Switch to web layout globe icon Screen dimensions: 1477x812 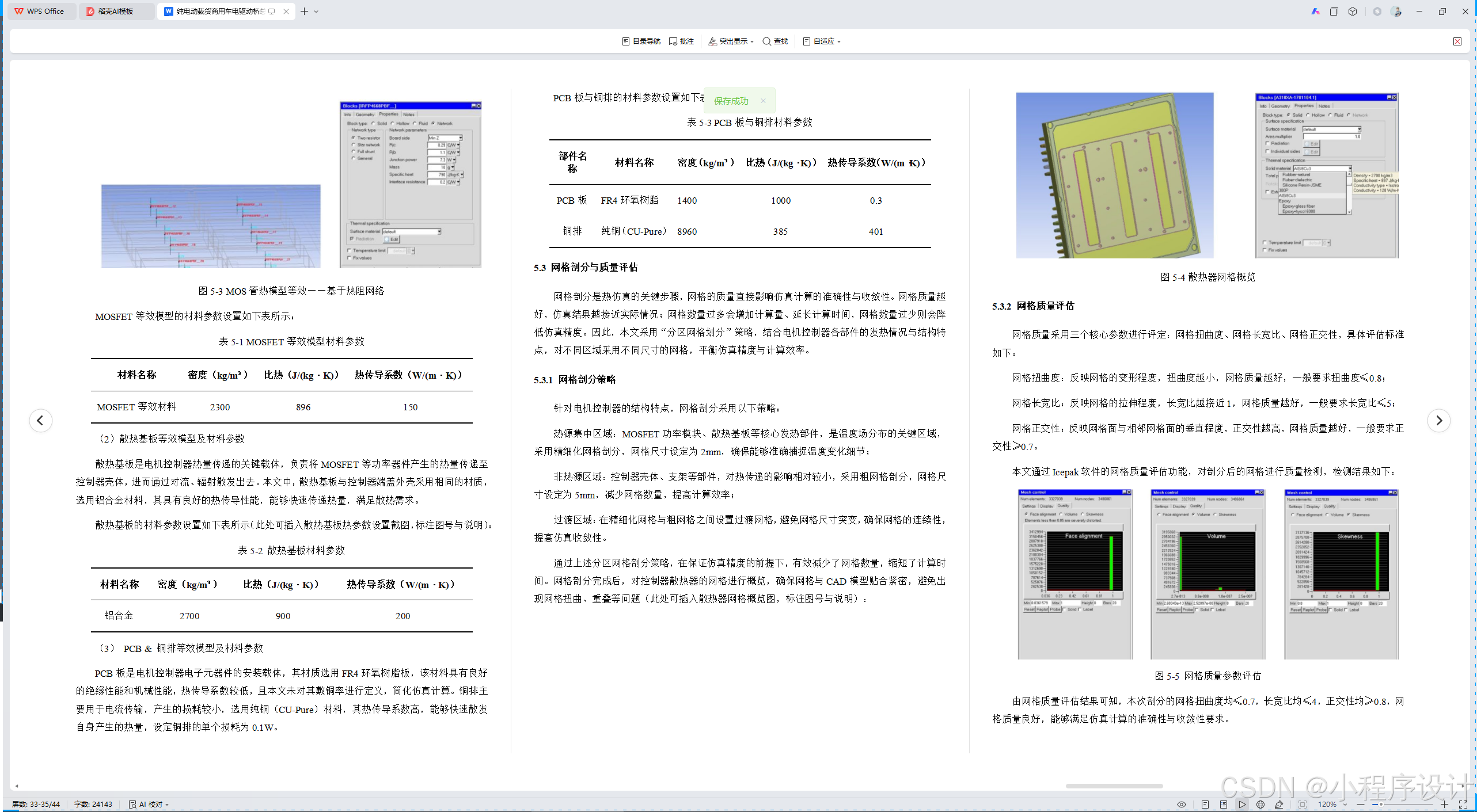pos(1260,805)
